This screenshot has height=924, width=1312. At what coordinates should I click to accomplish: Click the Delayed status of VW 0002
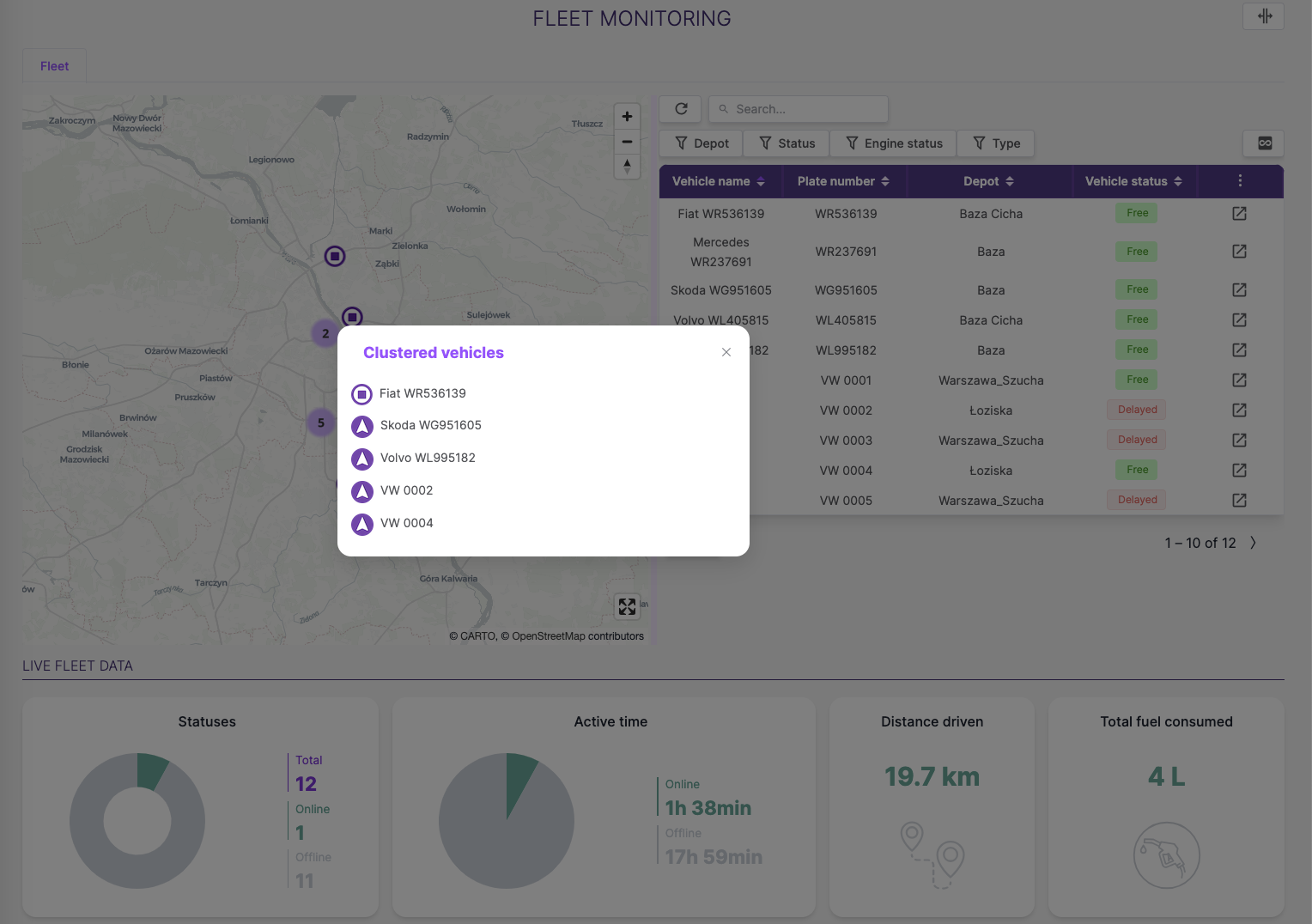click(1137, 410)
